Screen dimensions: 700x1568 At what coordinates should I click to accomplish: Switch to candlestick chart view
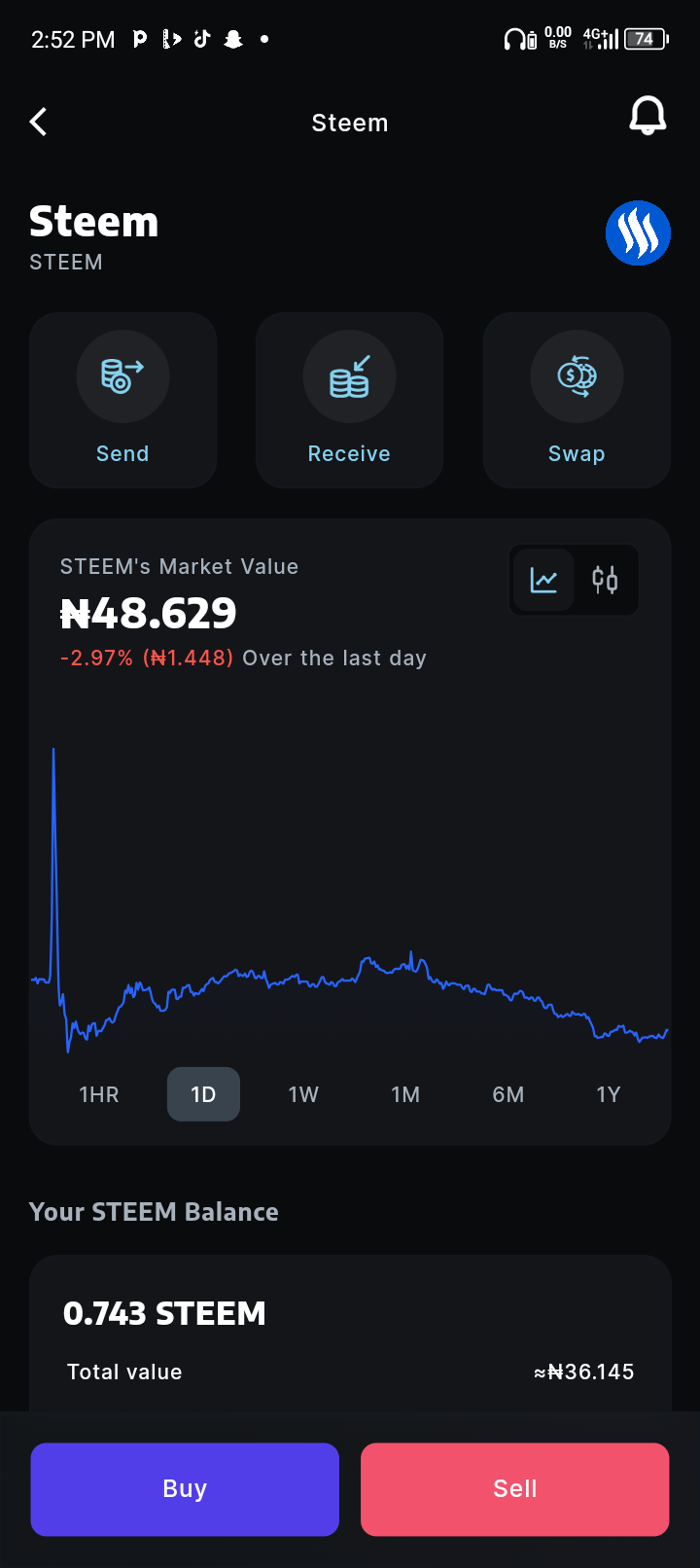pyautogui.click(x=605, y=581)
